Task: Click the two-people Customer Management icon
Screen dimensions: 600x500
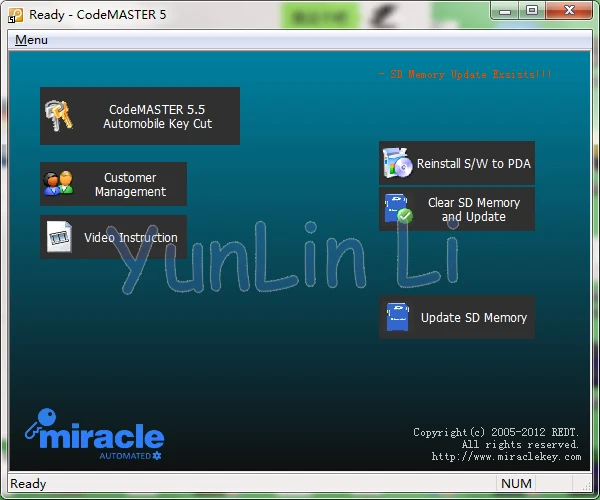Action: click(58, 184)
